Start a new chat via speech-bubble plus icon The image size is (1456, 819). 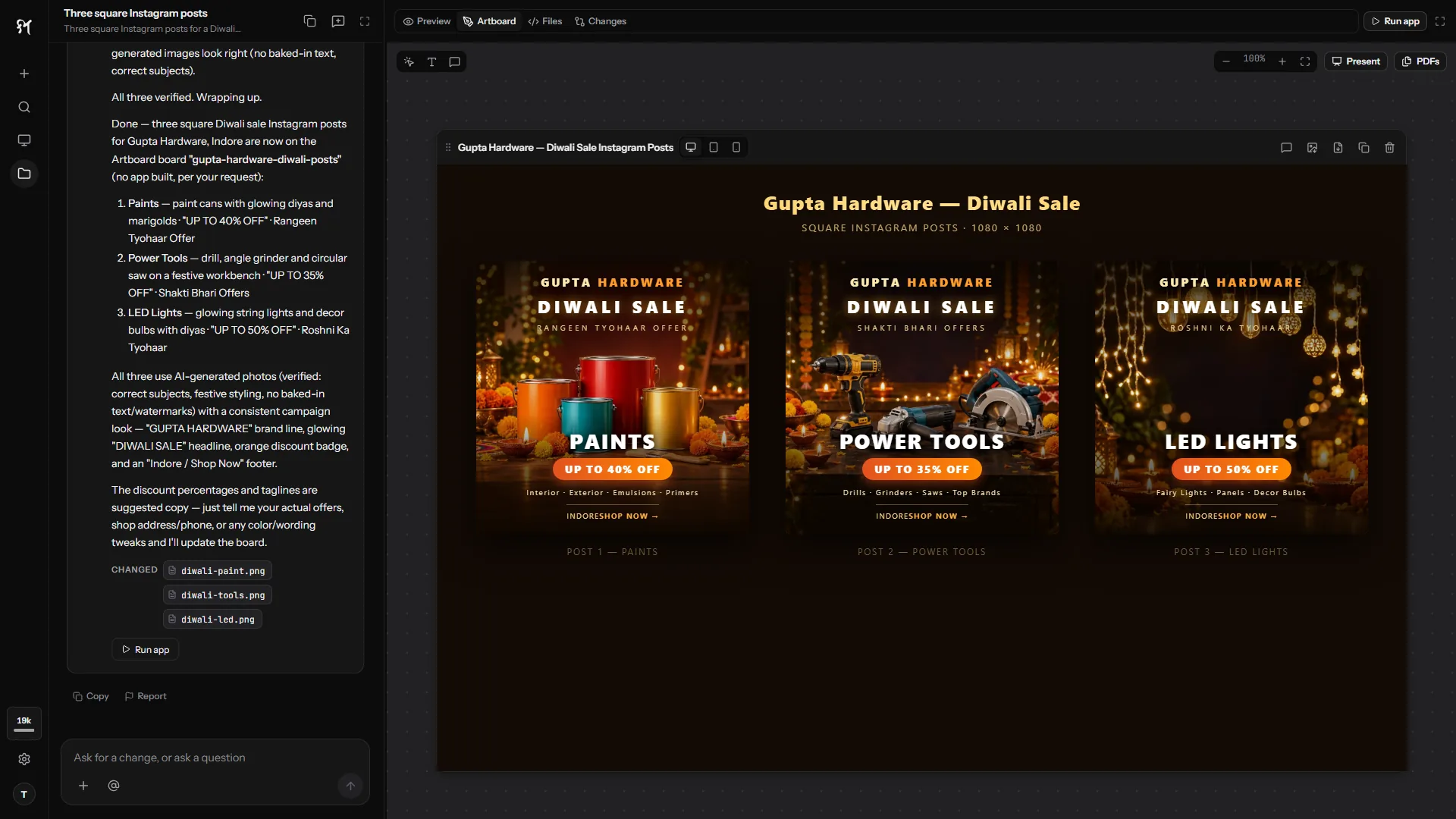pyautogui.click(x=338, y=21)
